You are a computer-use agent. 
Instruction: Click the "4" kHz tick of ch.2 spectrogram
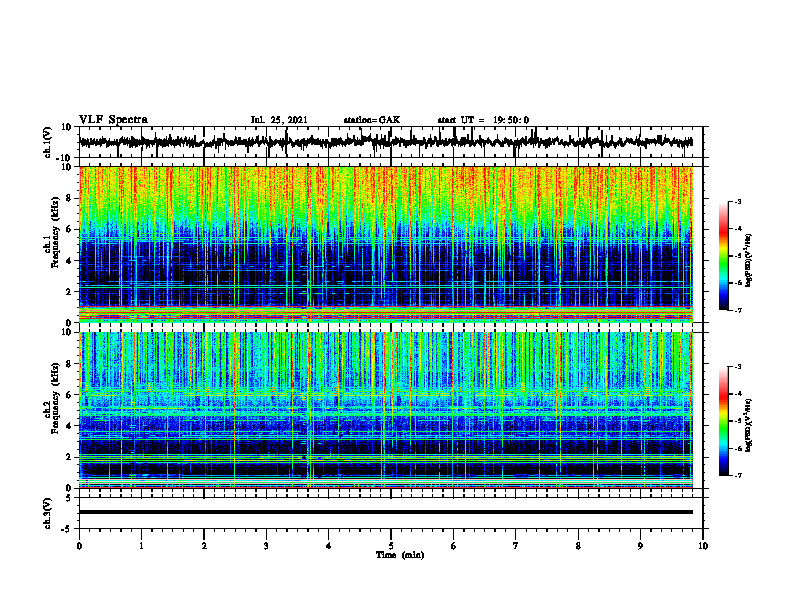pos(69,426)
